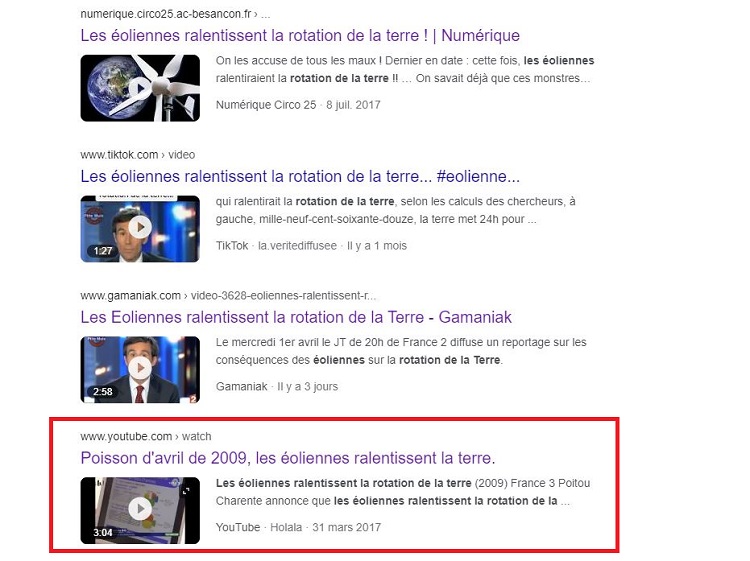Screen dimensions: 750x561
Task: Click the 2:58 duration badge
Action: [x=103, y=392]
